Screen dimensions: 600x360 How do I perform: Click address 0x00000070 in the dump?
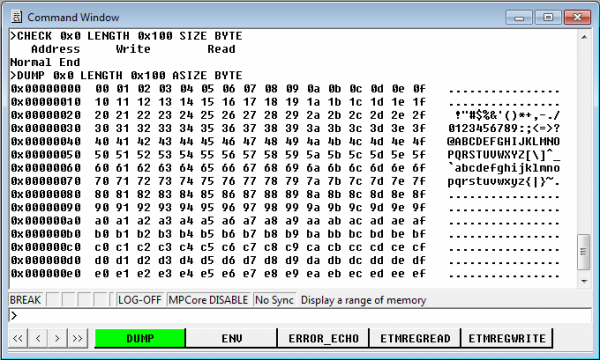(46, 181)
